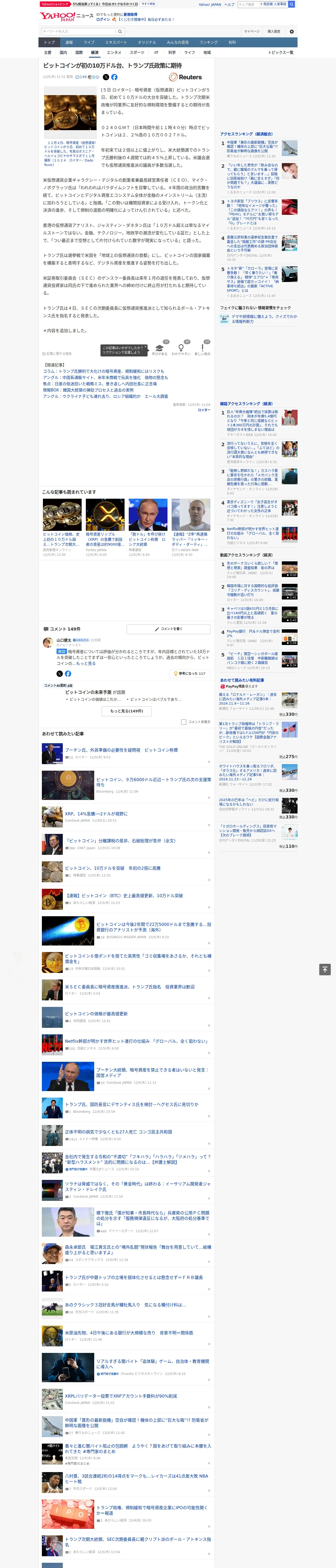Open 【速報】ビットコイン(BTC)史上最高値更新 article

124,895
